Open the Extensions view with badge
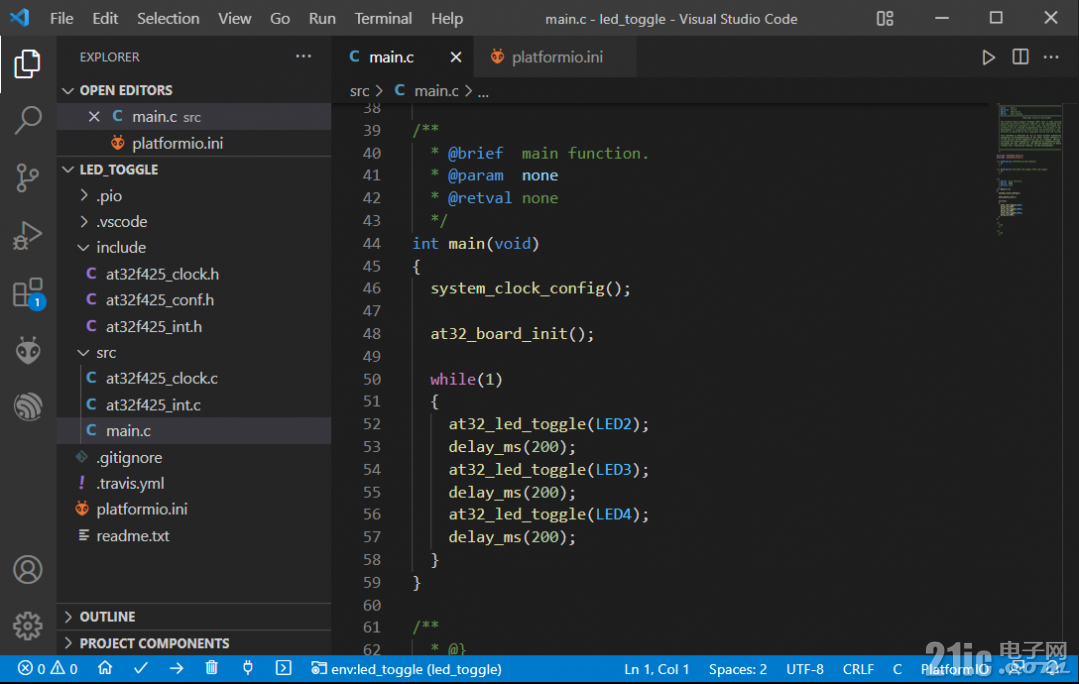 28,293
